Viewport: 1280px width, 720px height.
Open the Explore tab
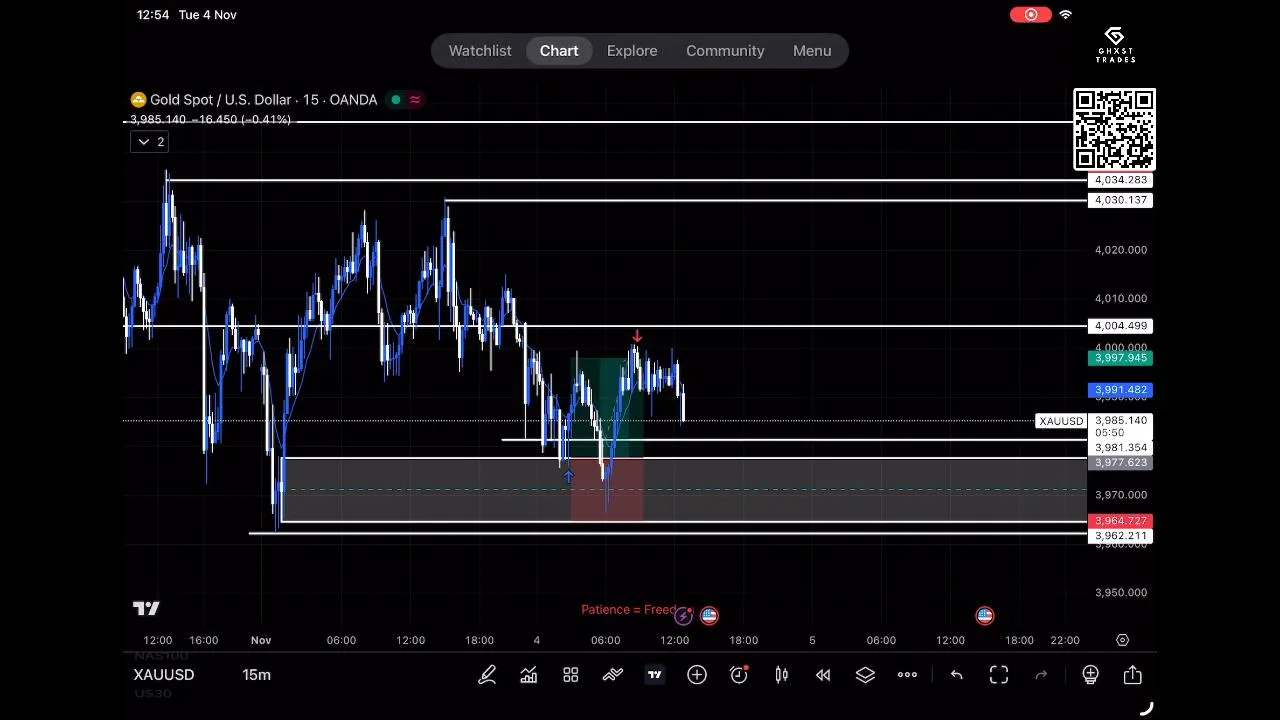632,51
